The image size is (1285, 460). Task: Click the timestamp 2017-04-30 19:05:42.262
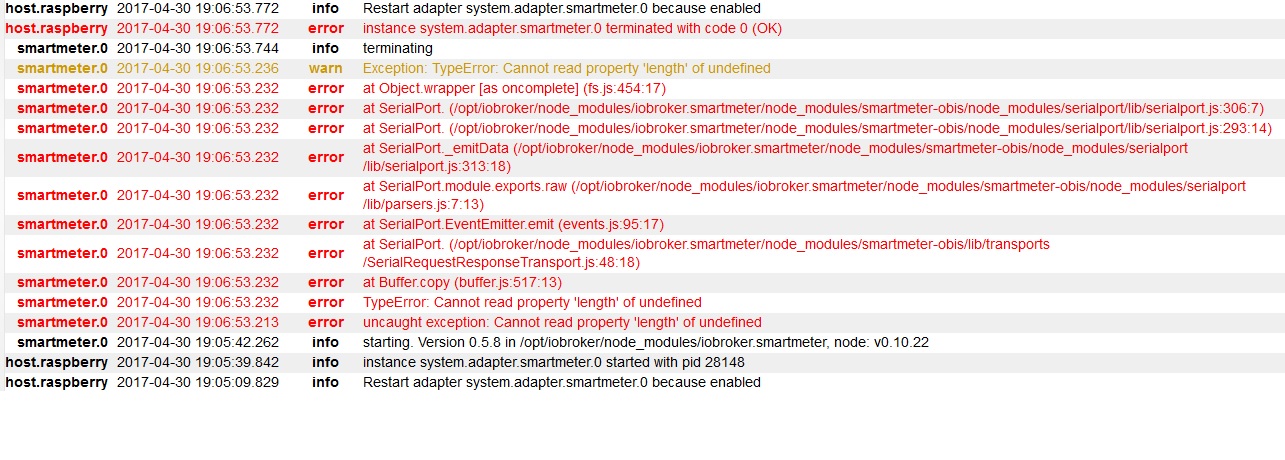[x=198, y=342]
